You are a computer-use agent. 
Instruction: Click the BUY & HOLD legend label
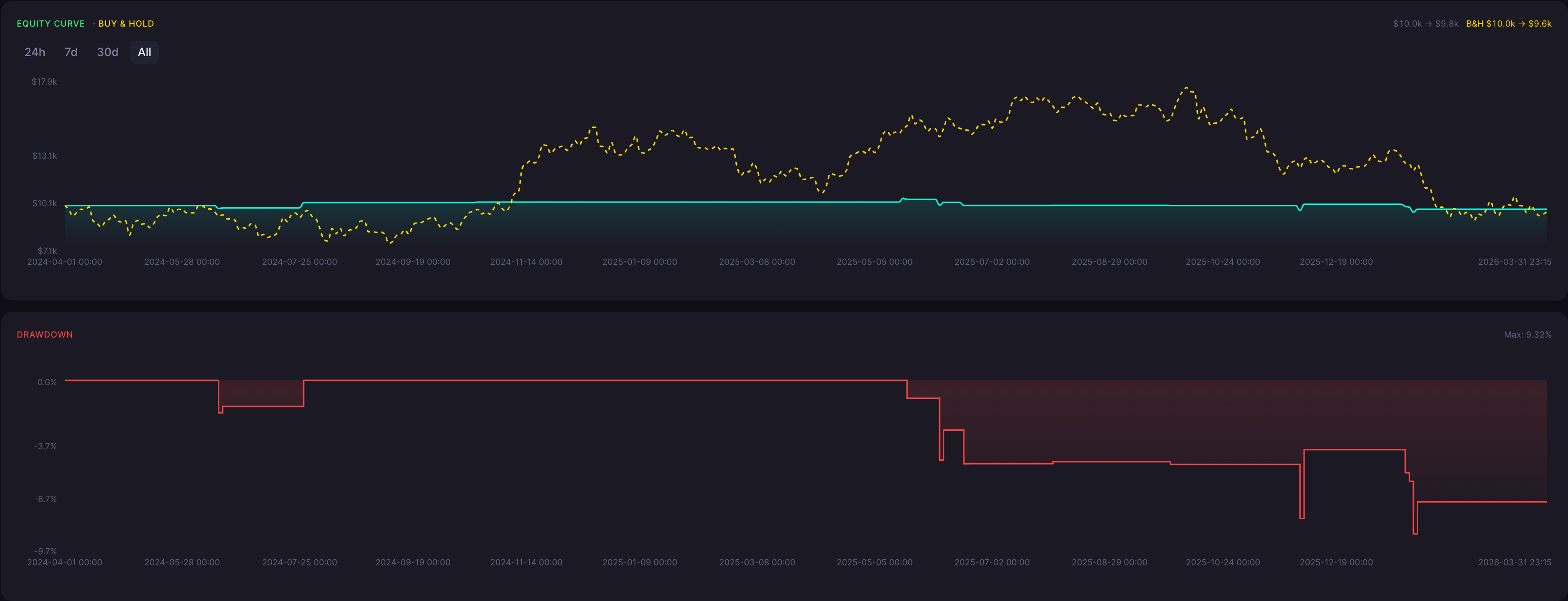pos(126,24)
